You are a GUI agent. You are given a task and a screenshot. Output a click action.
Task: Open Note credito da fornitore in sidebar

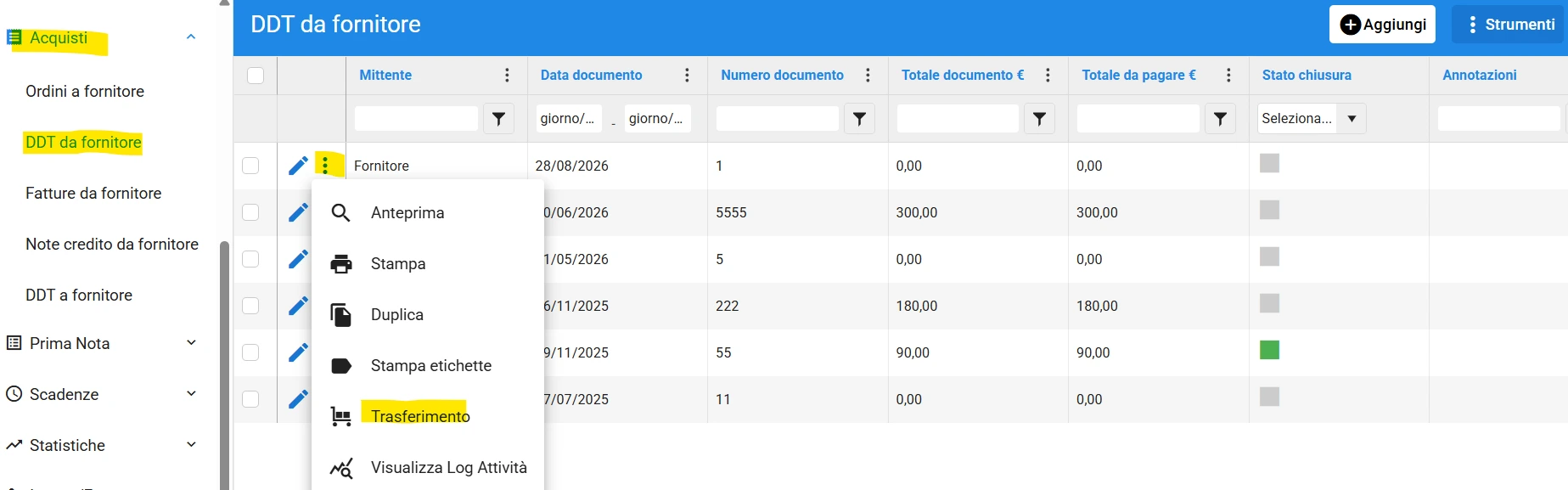[x=112, y=245]
